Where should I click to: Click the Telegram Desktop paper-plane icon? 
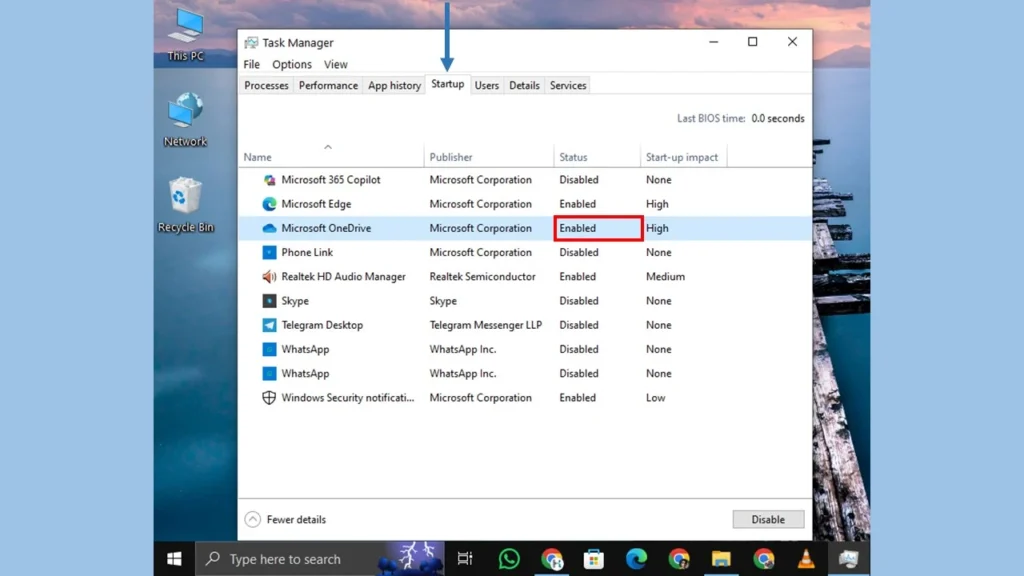click(269, 325)
